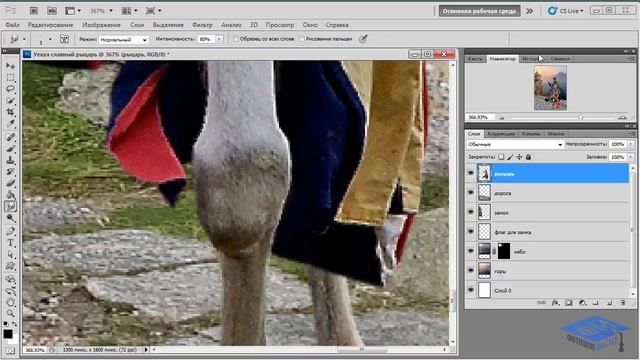
Task: Select the Quick Selection tool
Action: coord(11,100)
